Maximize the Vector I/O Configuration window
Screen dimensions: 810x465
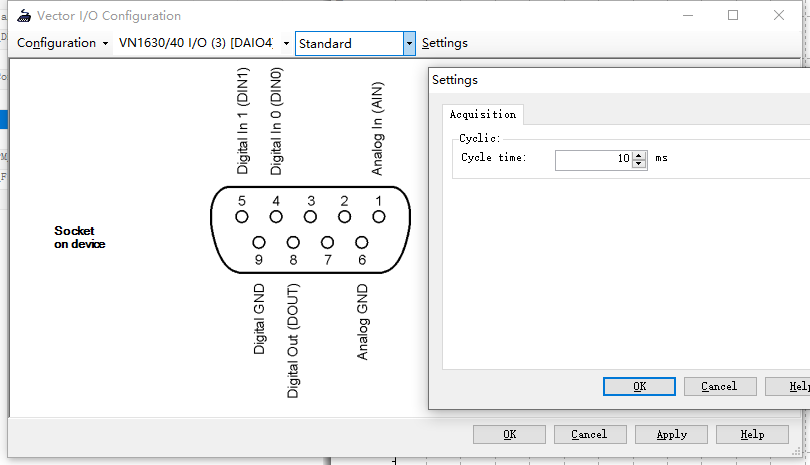[x=733, y=16]
